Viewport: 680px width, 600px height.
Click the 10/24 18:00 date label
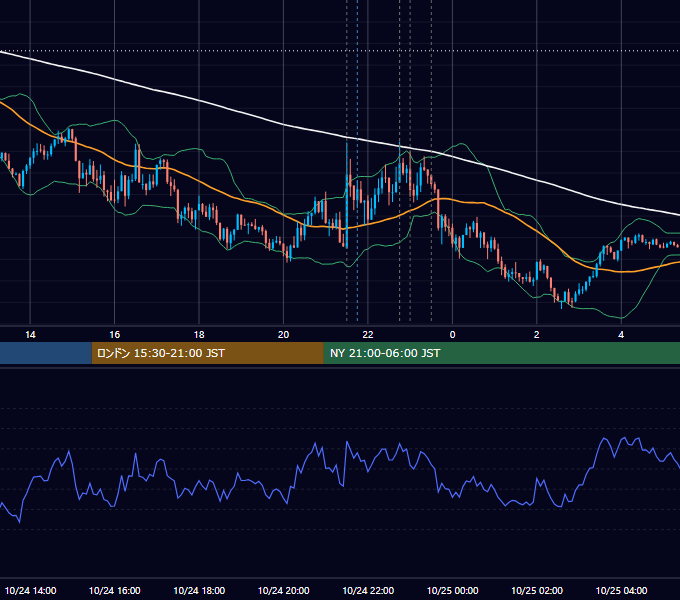pos(199,590)
